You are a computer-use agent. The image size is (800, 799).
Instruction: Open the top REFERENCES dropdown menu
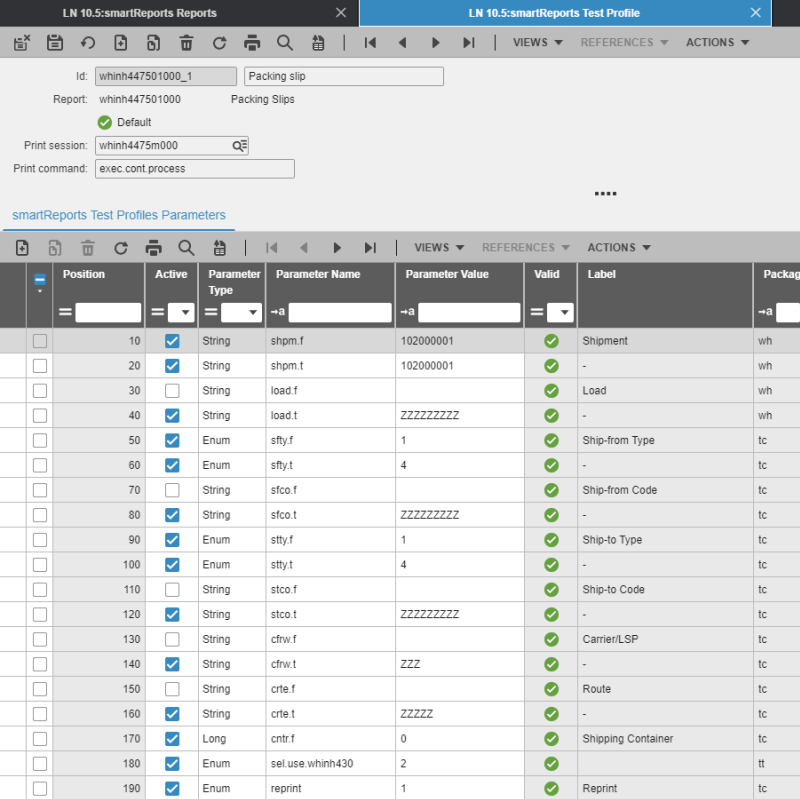[624, 42]
